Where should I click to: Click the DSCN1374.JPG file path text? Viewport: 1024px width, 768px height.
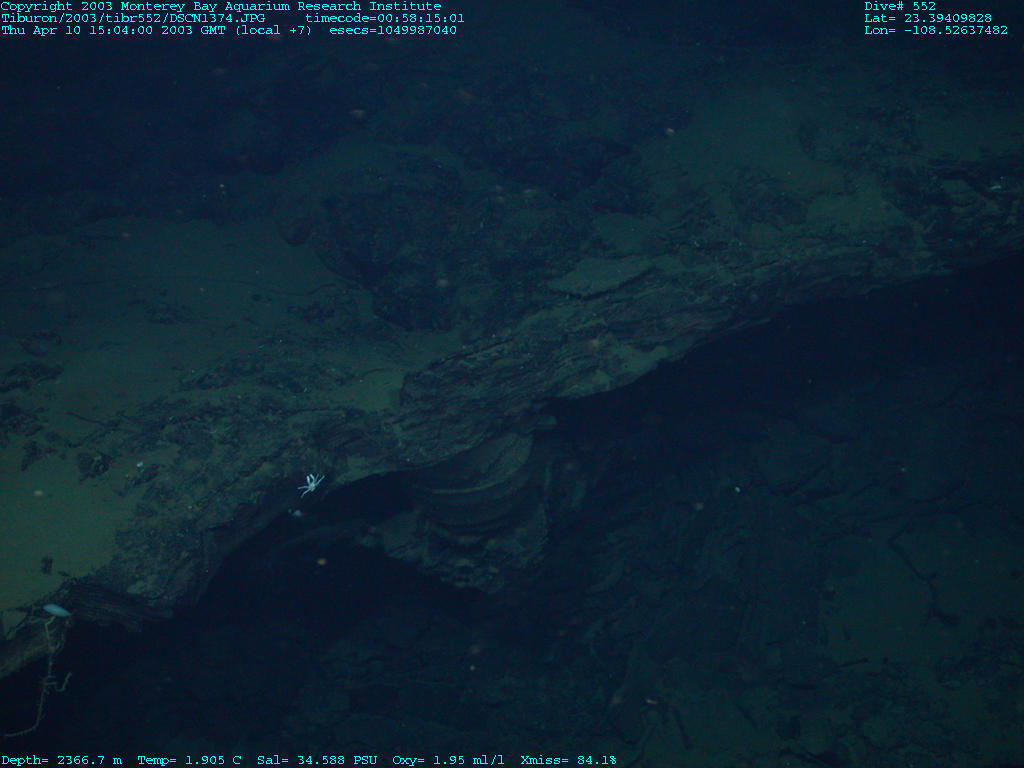(x=133, y=18)
